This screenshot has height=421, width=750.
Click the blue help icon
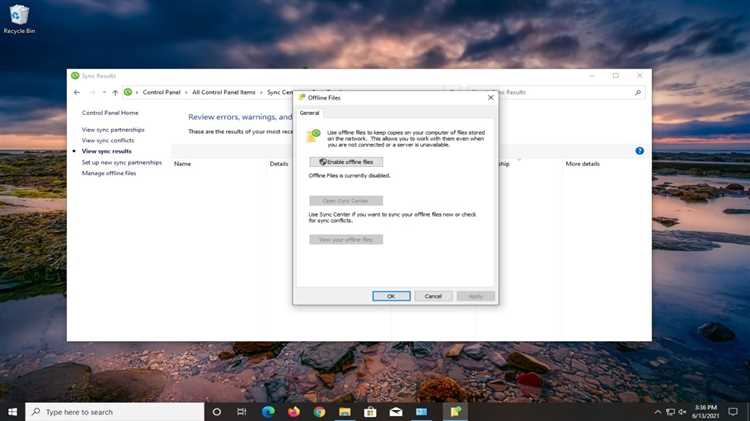[x=639, y=151]
